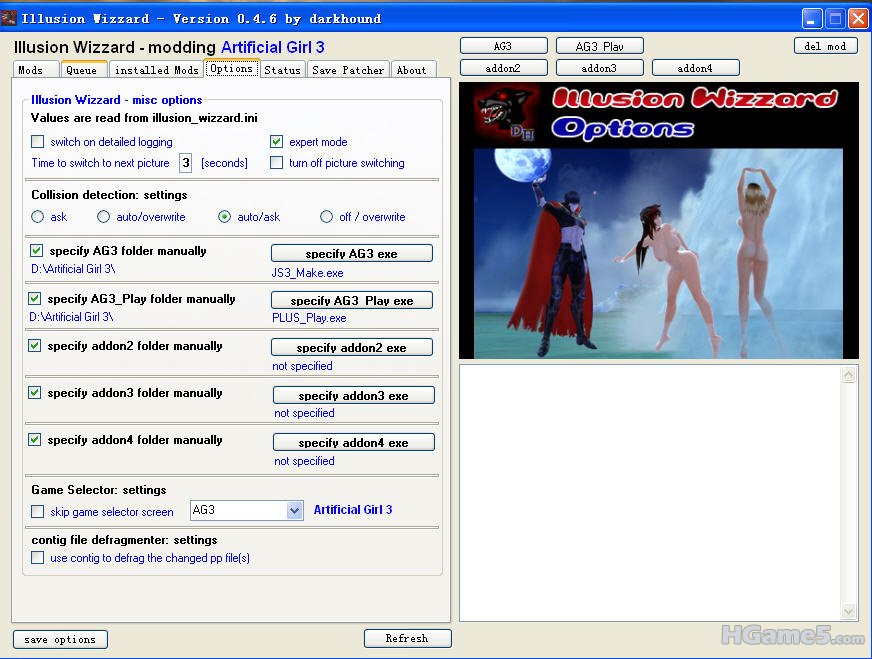Click the addon3 button at top
This screenshot has height=659, width=872.
pos(600,68)
